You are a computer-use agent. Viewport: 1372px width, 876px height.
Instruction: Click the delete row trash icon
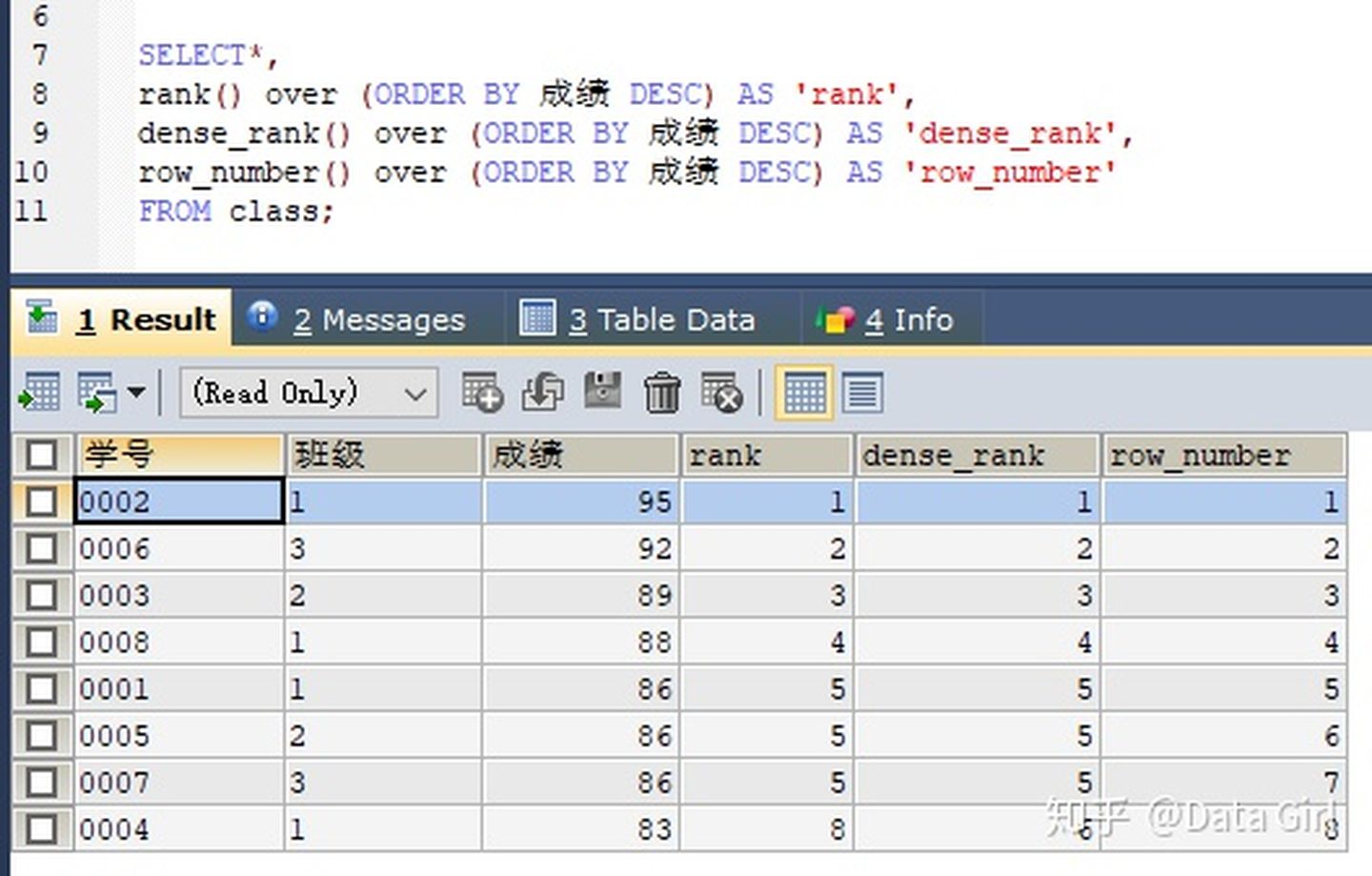tap(662, 392)
